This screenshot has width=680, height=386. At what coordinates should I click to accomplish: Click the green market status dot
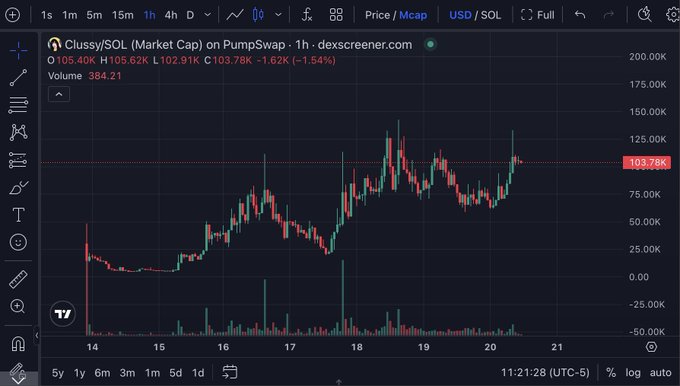tap(430, 44)
